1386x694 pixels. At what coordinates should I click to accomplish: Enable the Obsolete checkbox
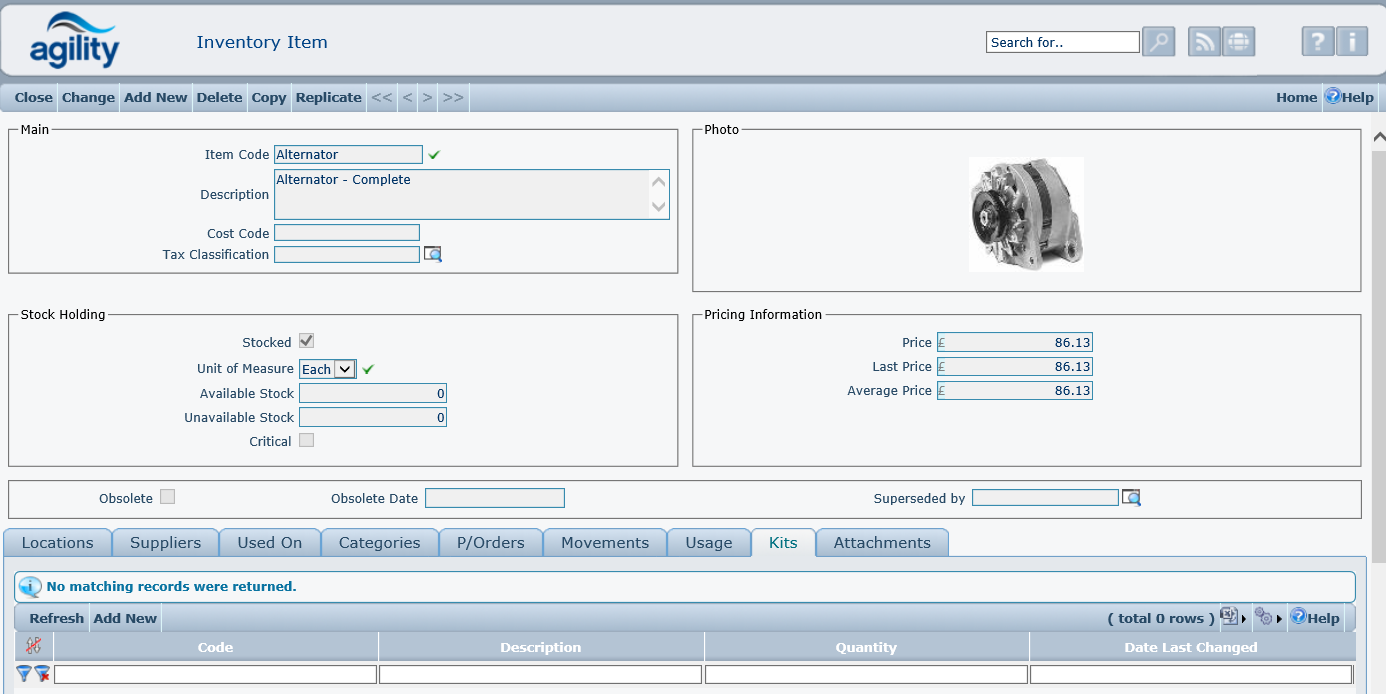point(167,497)
